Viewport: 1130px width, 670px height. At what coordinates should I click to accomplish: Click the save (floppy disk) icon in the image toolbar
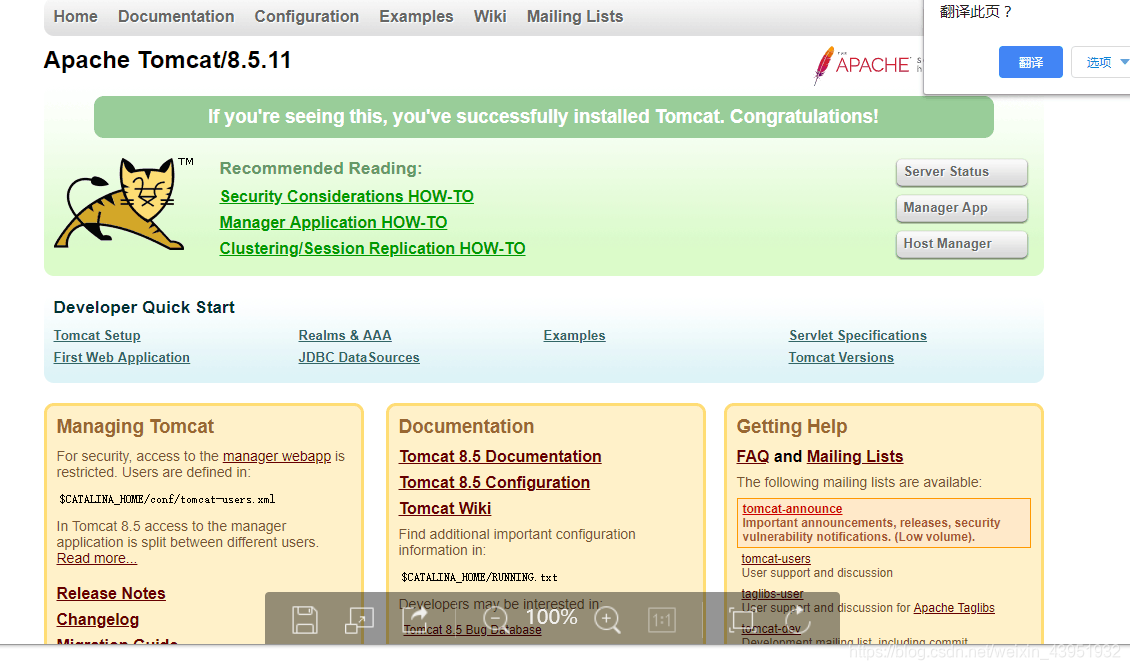click(305, 620)
